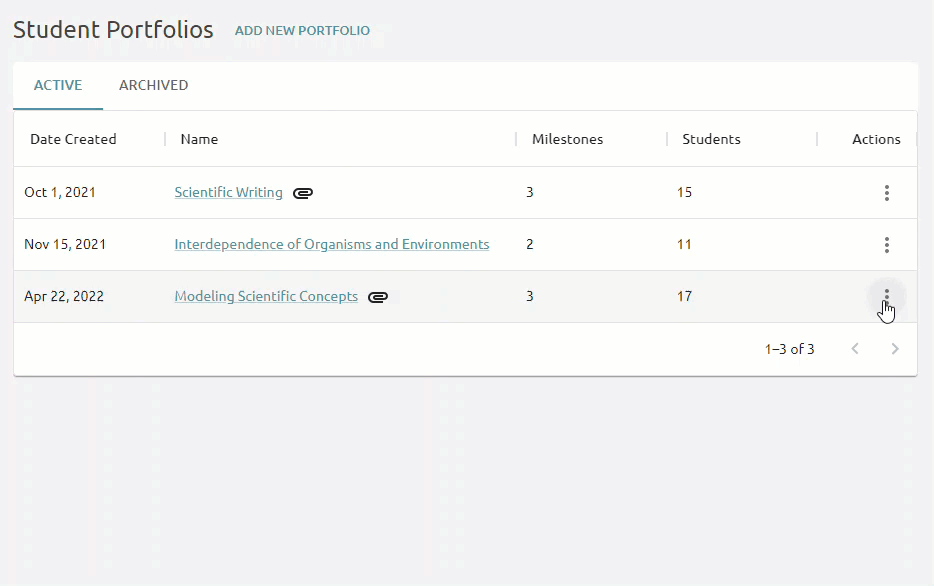Open Interdependence of Organisms and Environments link

(x=332, y=244)
